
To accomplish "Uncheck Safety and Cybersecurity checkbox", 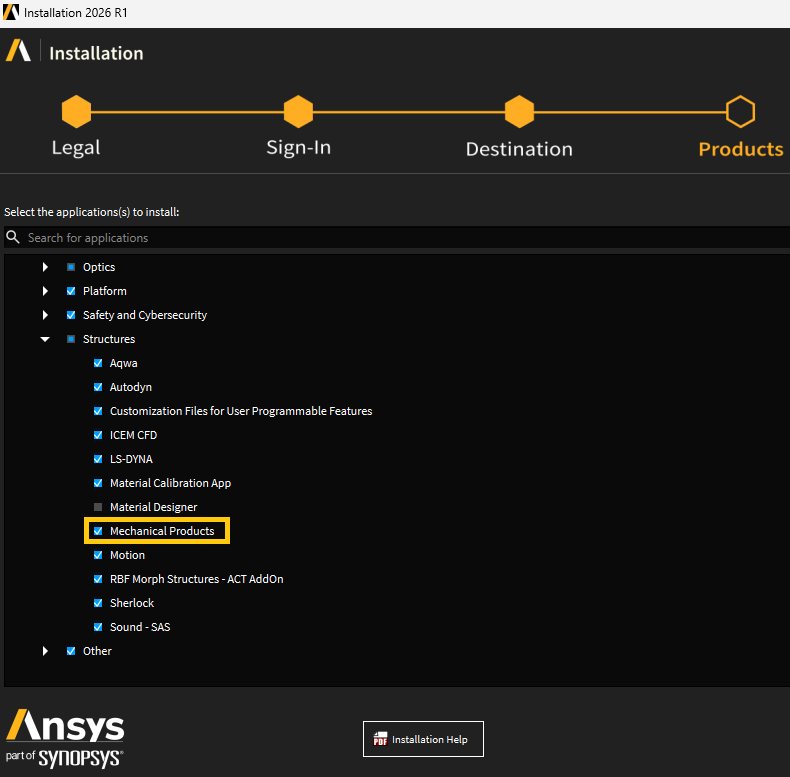I will (71, 315).
